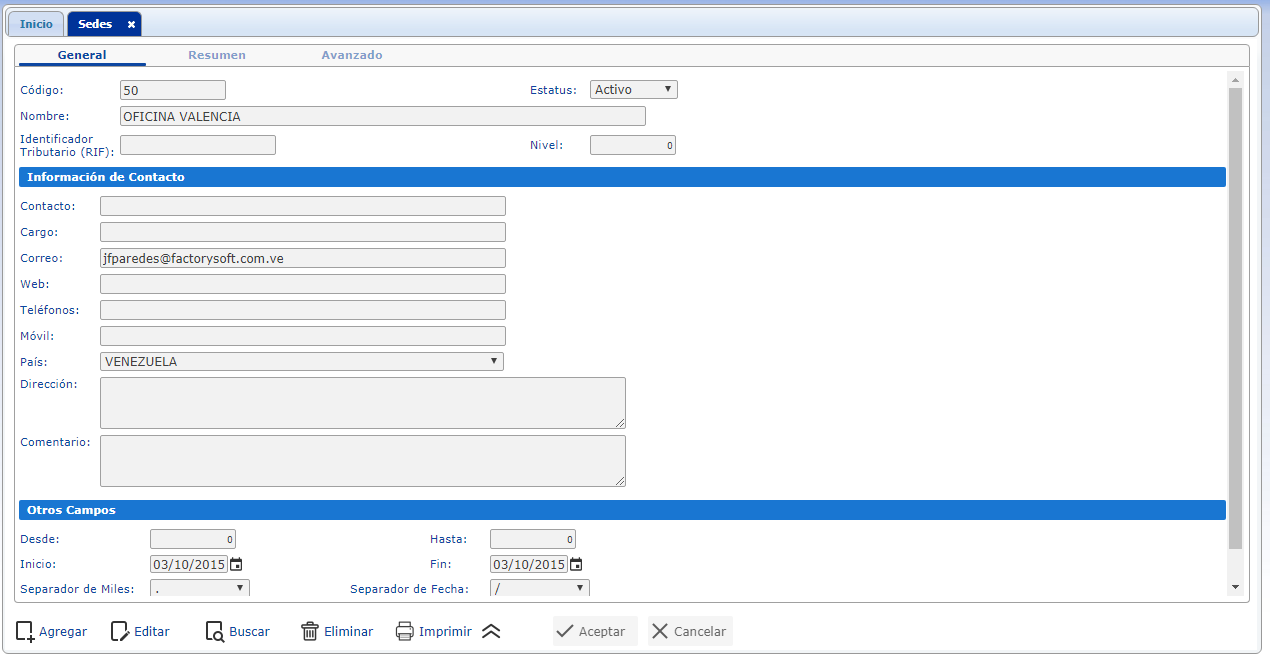Viewport: 1270px width, 659px height.
Task: Open the Fin date calendar icon
Action: [x=576, y=564]
